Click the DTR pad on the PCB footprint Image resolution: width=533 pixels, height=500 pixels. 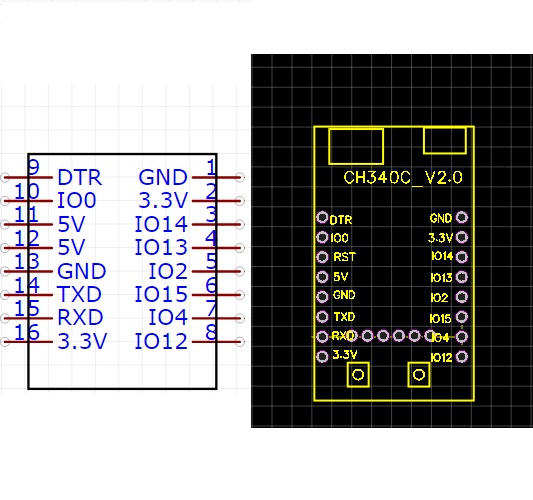322,217
